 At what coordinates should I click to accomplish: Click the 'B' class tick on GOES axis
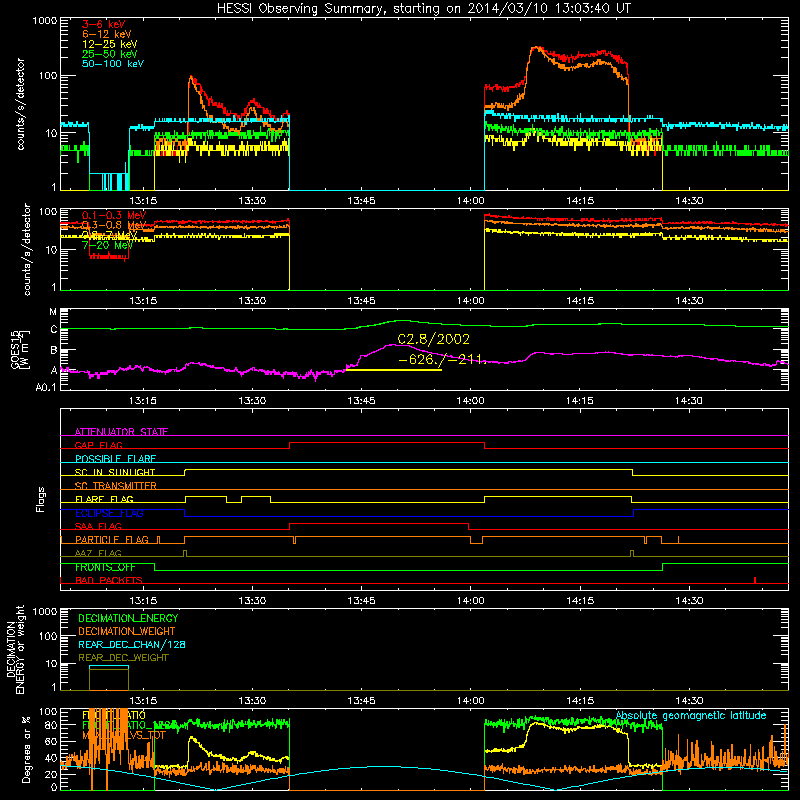click(x=54, y=351)
